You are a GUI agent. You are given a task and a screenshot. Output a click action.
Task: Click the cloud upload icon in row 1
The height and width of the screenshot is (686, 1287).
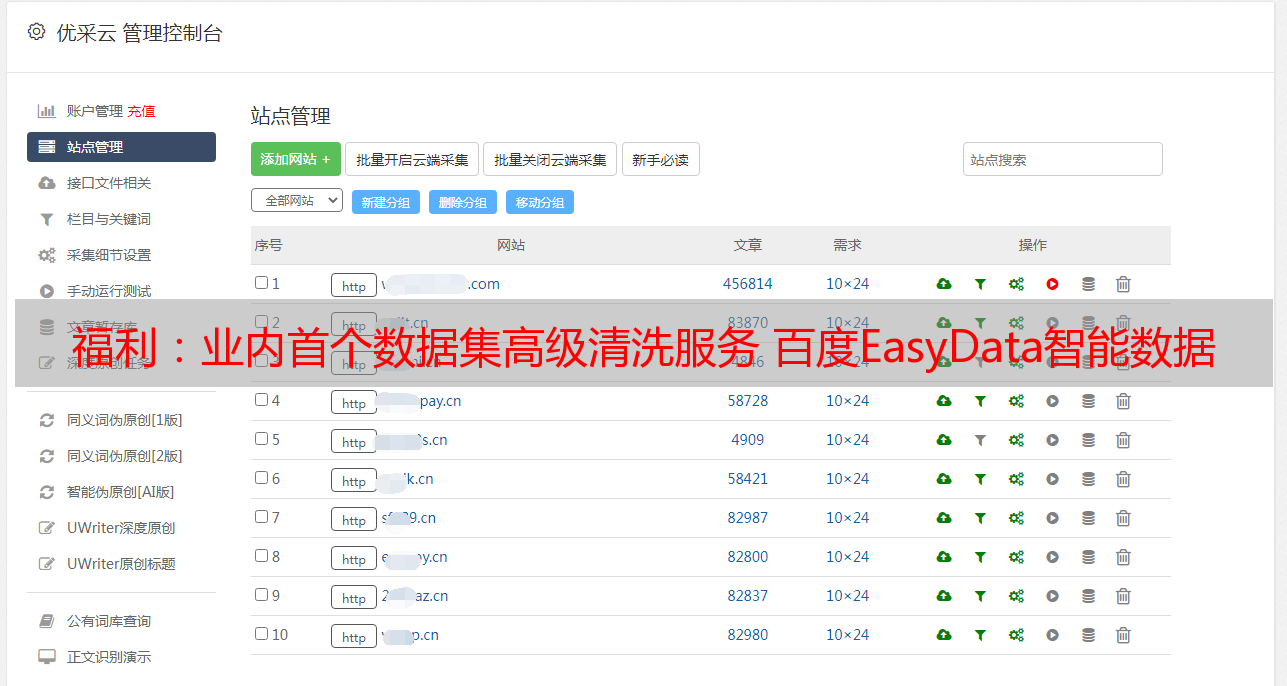(944, 284)
